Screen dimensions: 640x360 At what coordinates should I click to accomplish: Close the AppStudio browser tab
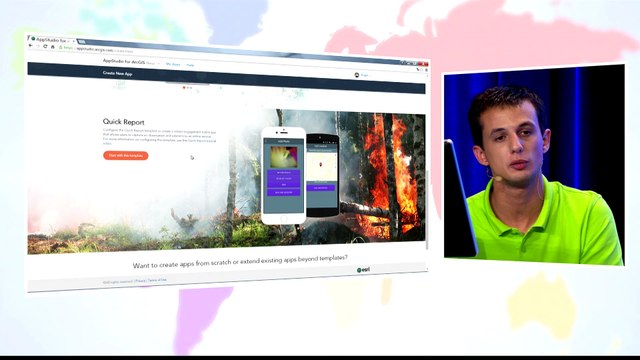(x=73, y=41)
